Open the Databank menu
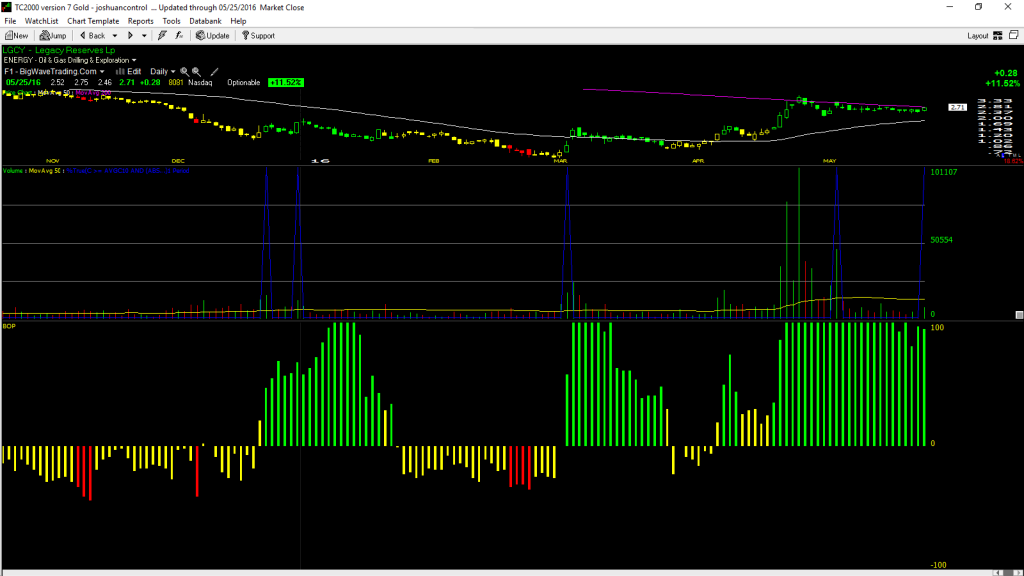Screen dimensions: 1024x576 [x=205, y=21]
